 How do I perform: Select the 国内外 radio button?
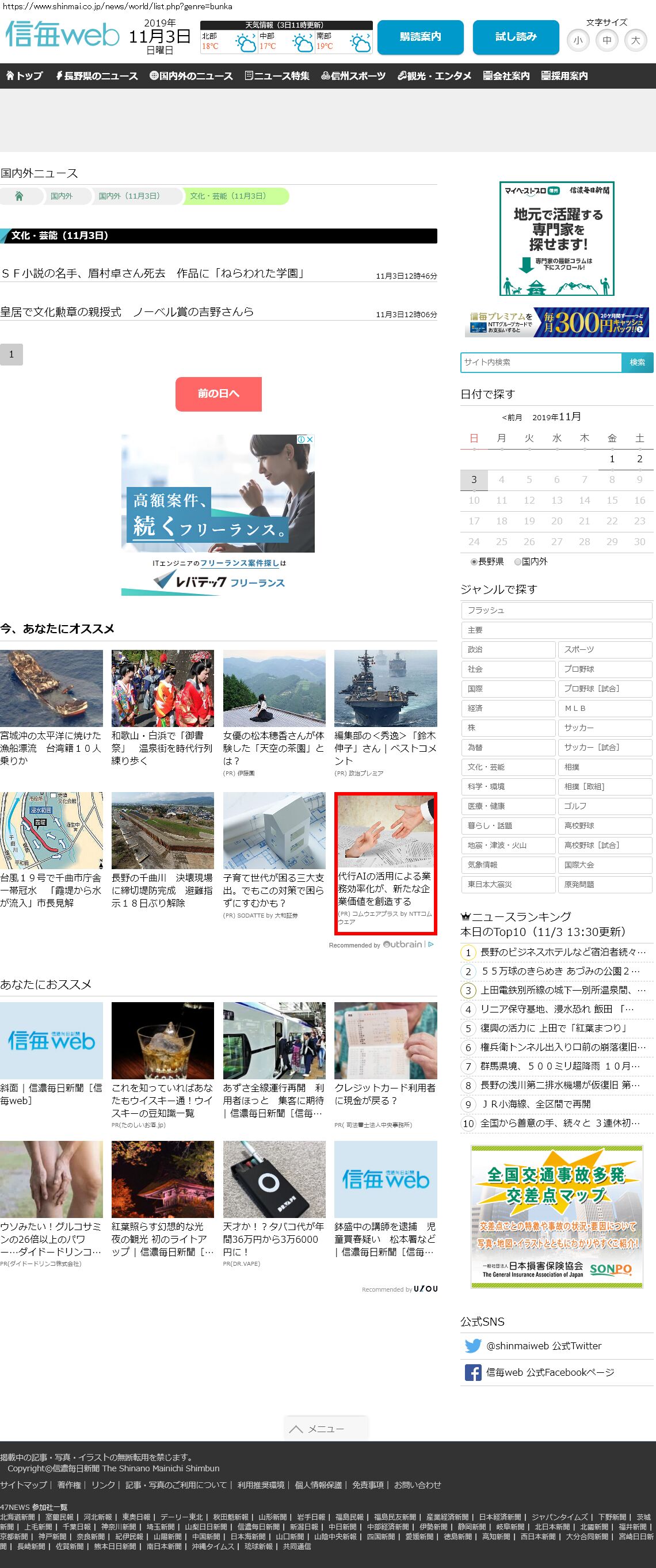(518, 562)
